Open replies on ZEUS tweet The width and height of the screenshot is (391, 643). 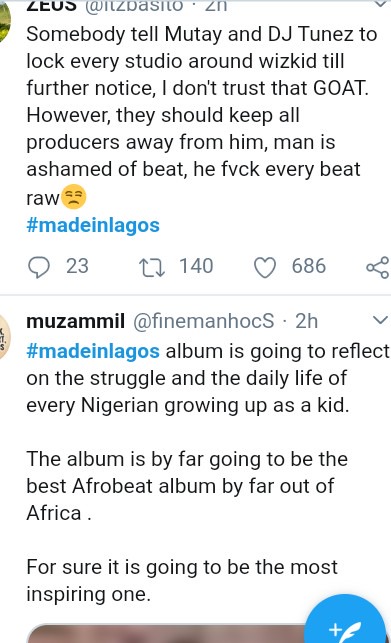pyautogui.click(x=39, y=267)
